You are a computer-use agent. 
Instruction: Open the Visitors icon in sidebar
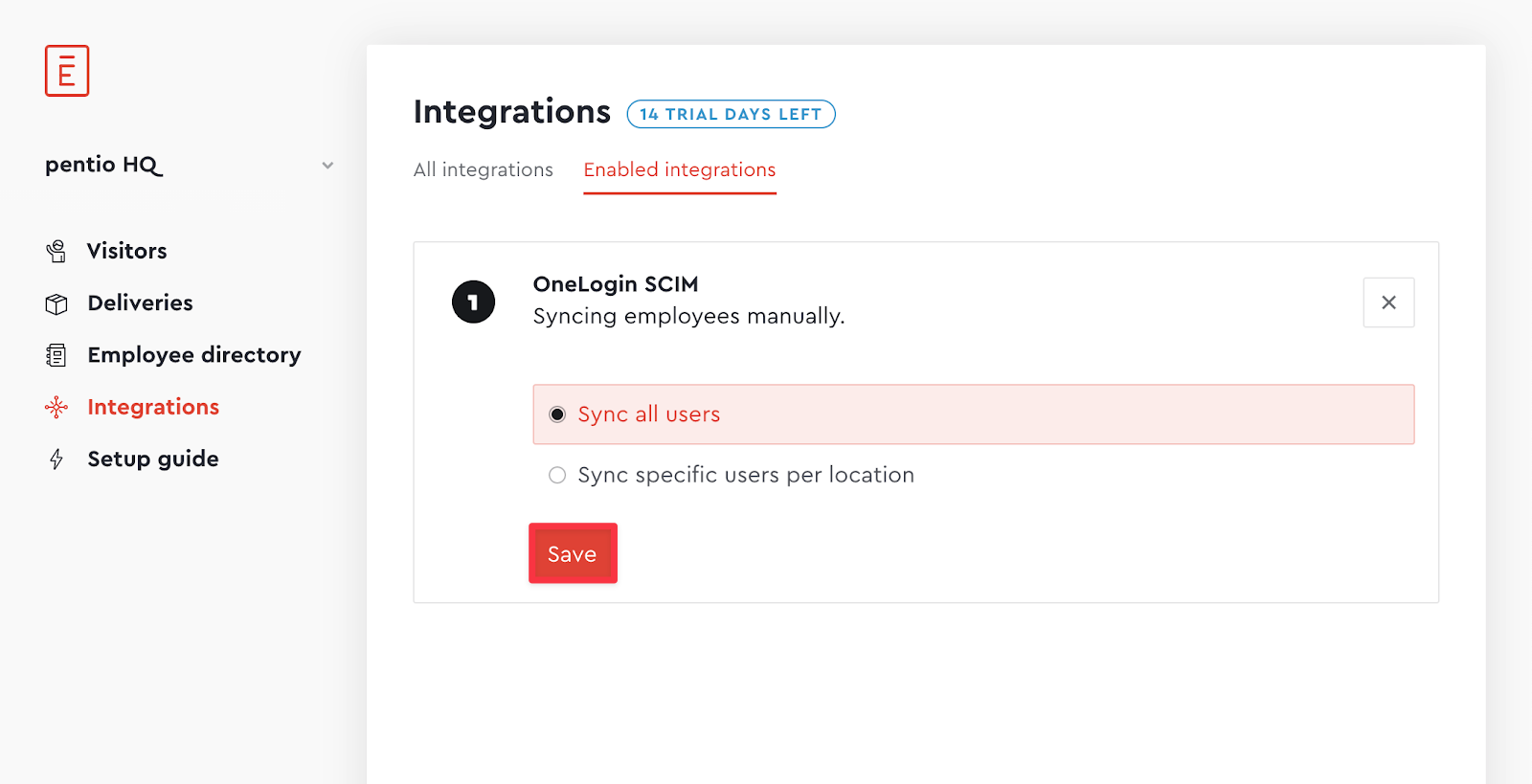pyautogui.click(x=56, y=251)
